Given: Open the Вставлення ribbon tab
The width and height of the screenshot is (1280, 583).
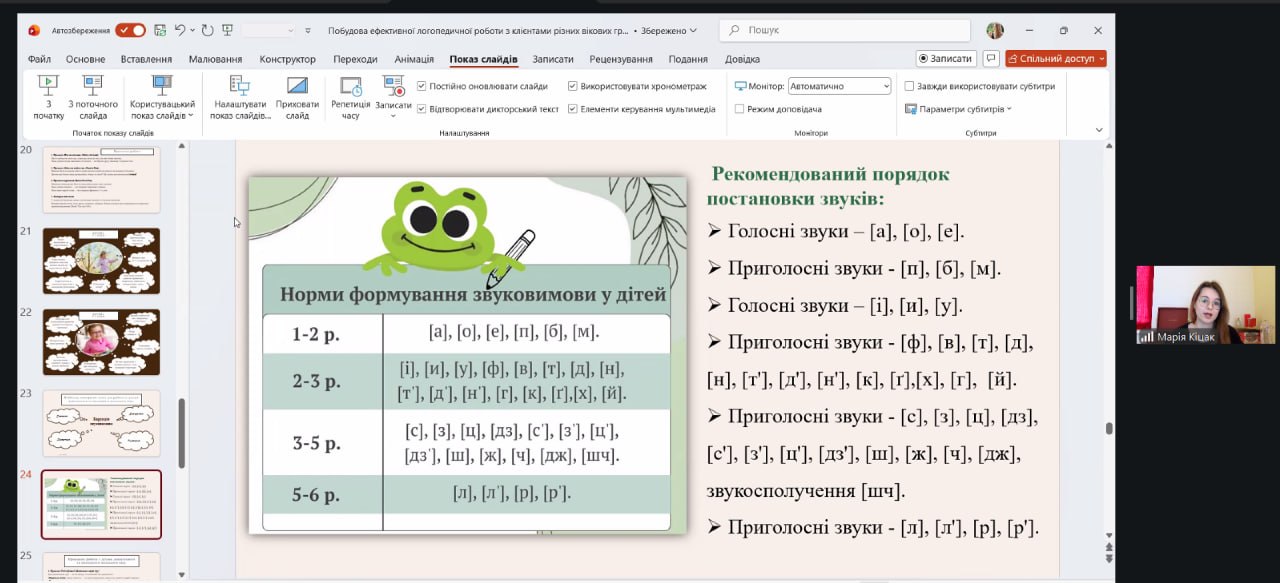Looking at the screenshot, I should pos(146,59).
